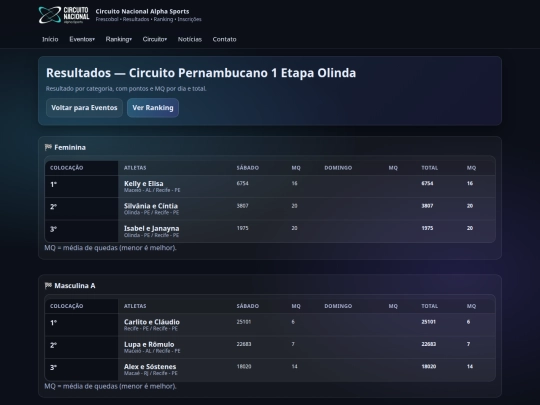
Task: Click the MQ note under Feminina table
Action: pyautogui.click(x=110, y=248)
